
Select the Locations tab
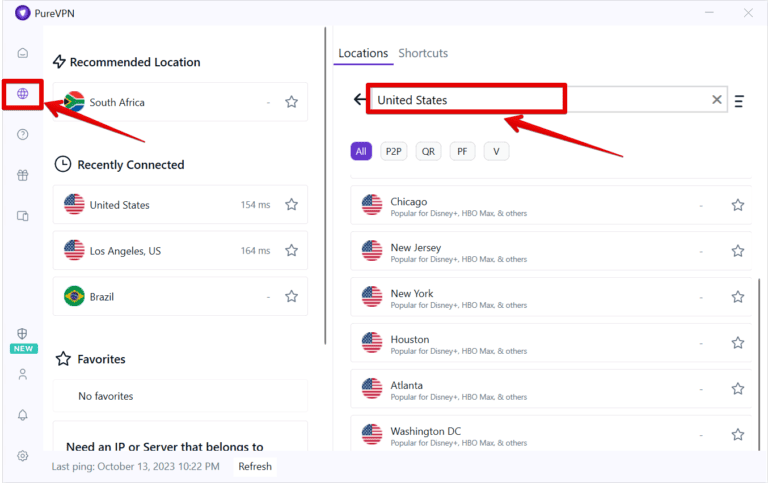point(363,53)
